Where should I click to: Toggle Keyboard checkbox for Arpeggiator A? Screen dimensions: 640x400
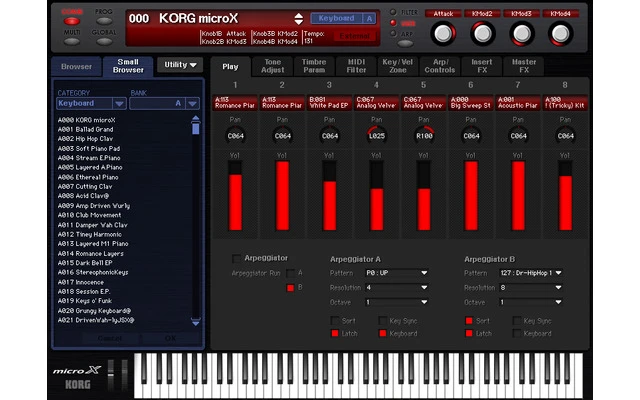pos(382,333)
